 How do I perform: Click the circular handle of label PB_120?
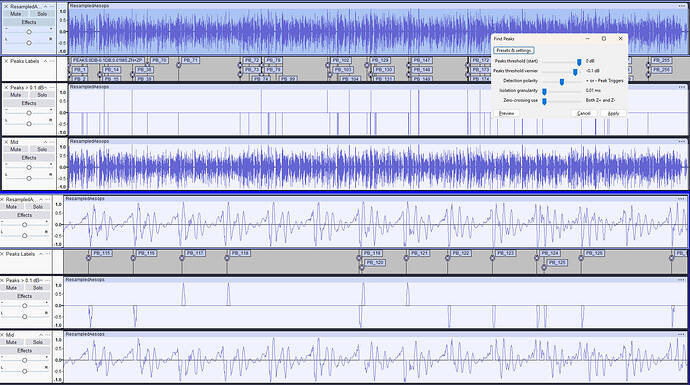pyautogui.click(x=362, y=267)
